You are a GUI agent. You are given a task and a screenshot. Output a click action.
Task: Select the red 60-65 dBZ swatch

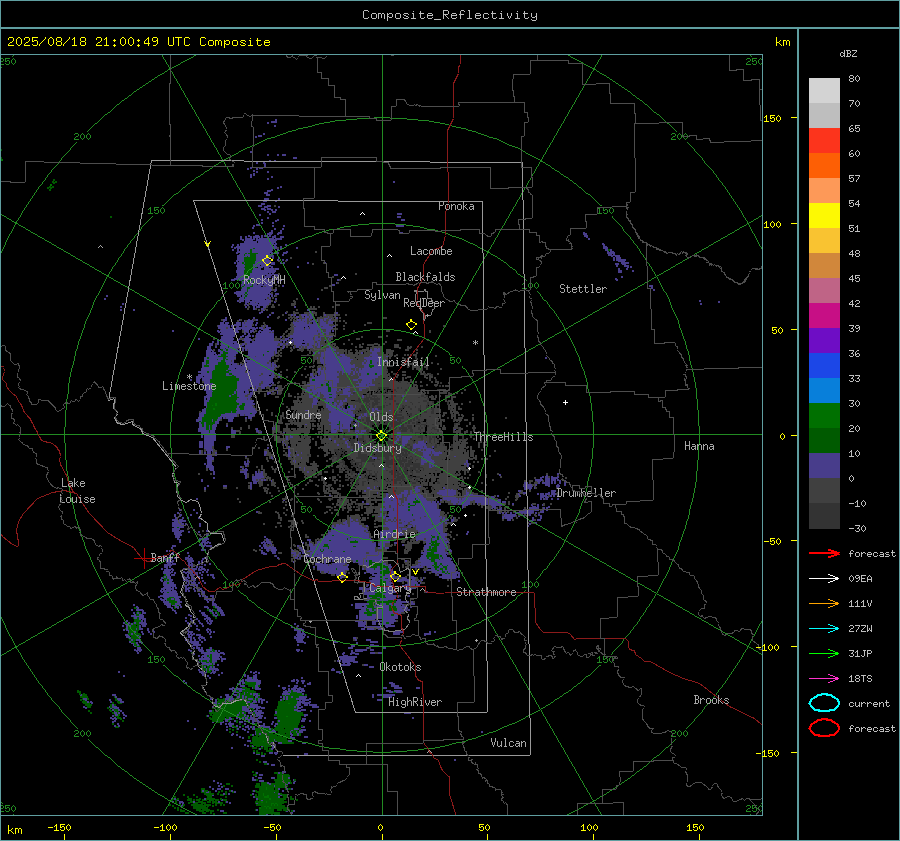[824, 140]
